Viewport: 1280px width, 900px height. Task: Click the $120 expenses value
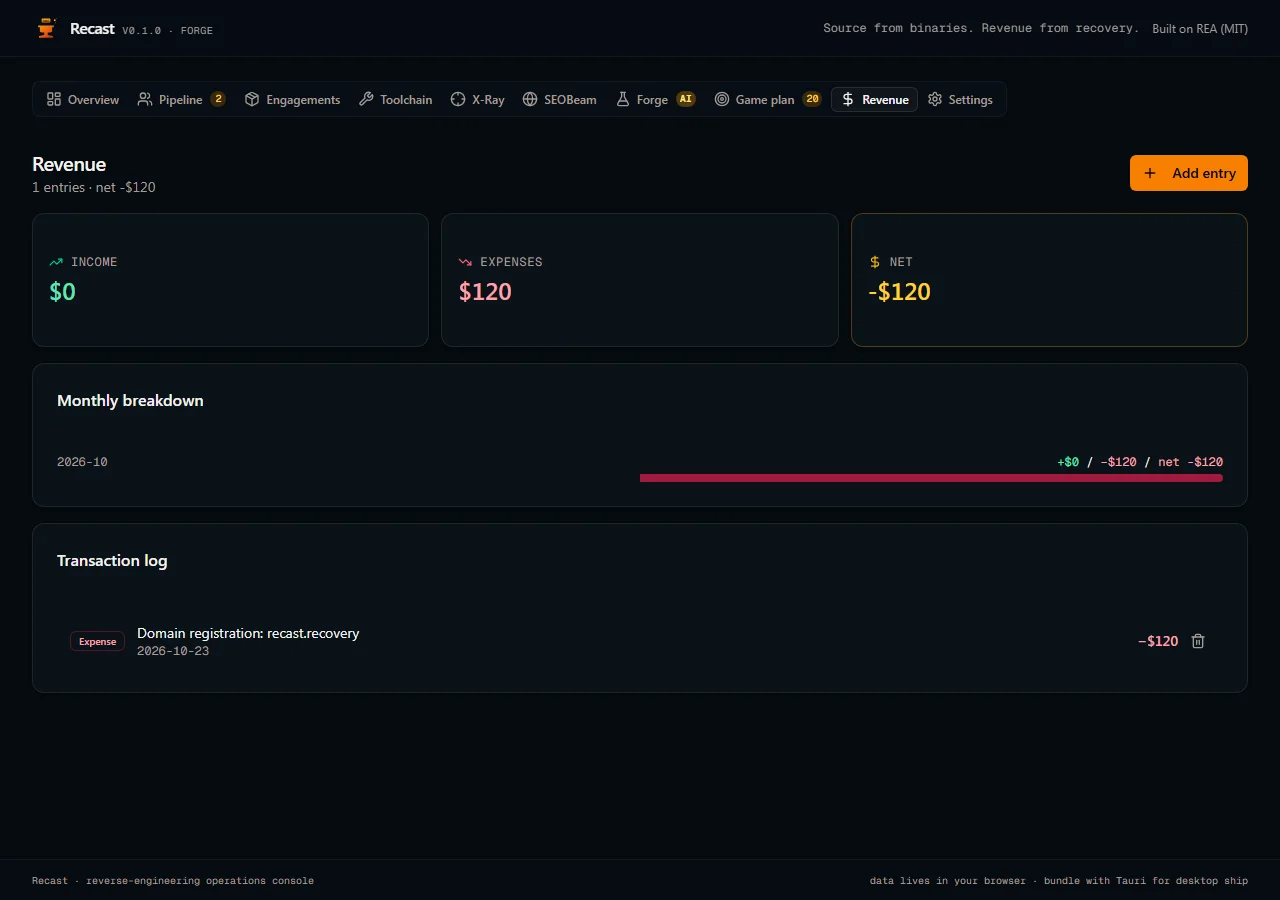pyautogui.click(x=485, y=292)
